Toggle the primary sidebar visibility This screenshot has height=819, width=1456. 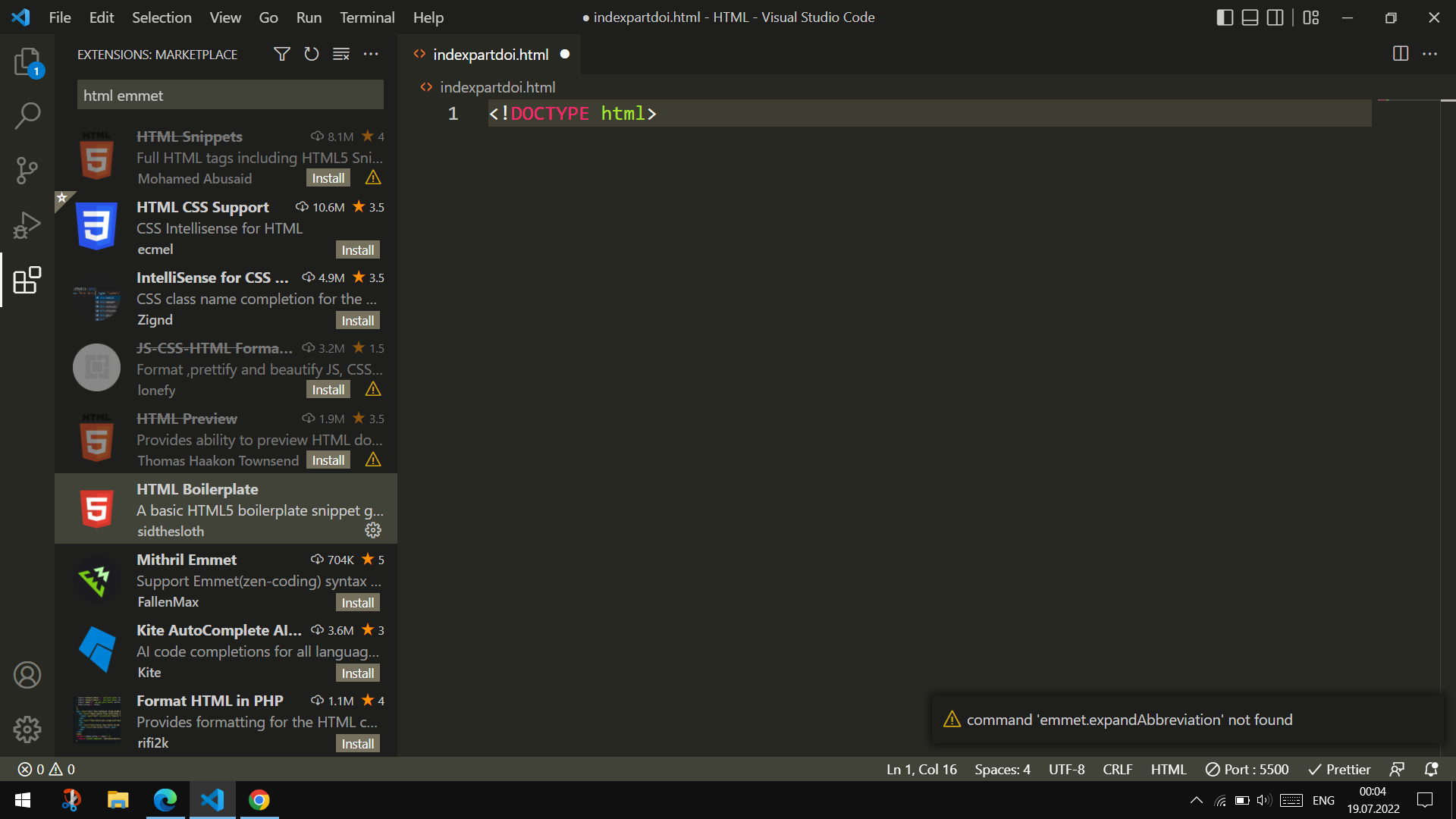point(1225,17)
